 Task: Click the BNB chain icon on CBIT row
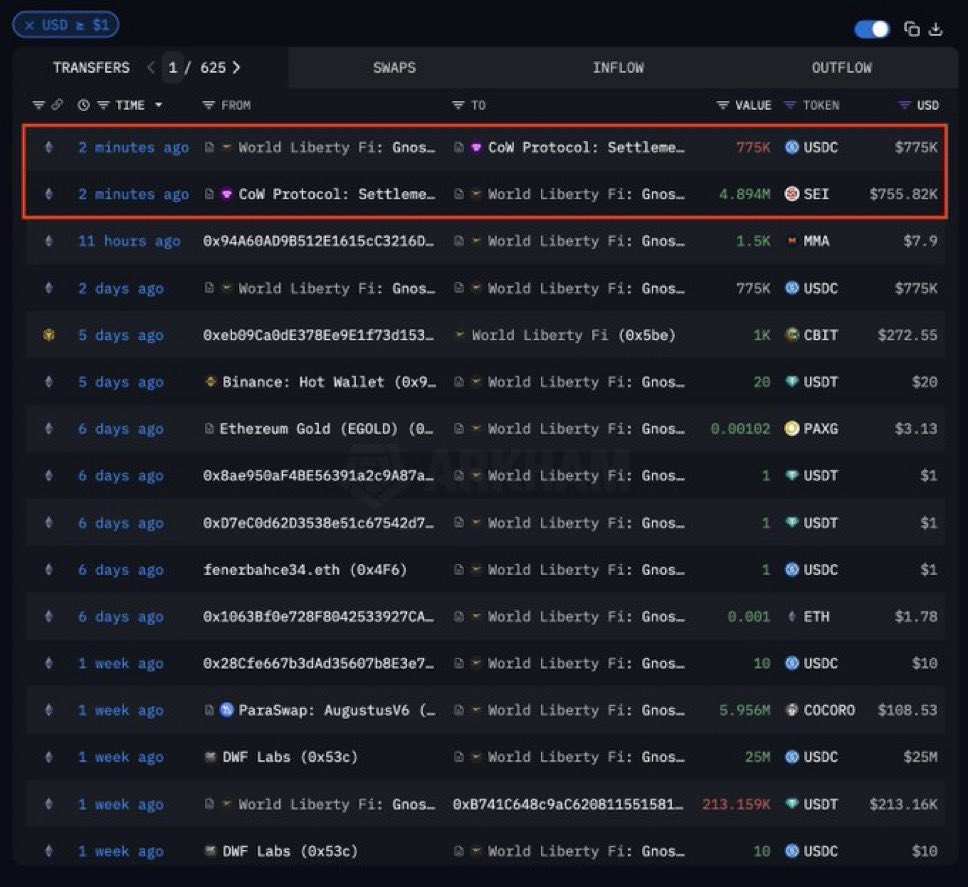(49, 335)
